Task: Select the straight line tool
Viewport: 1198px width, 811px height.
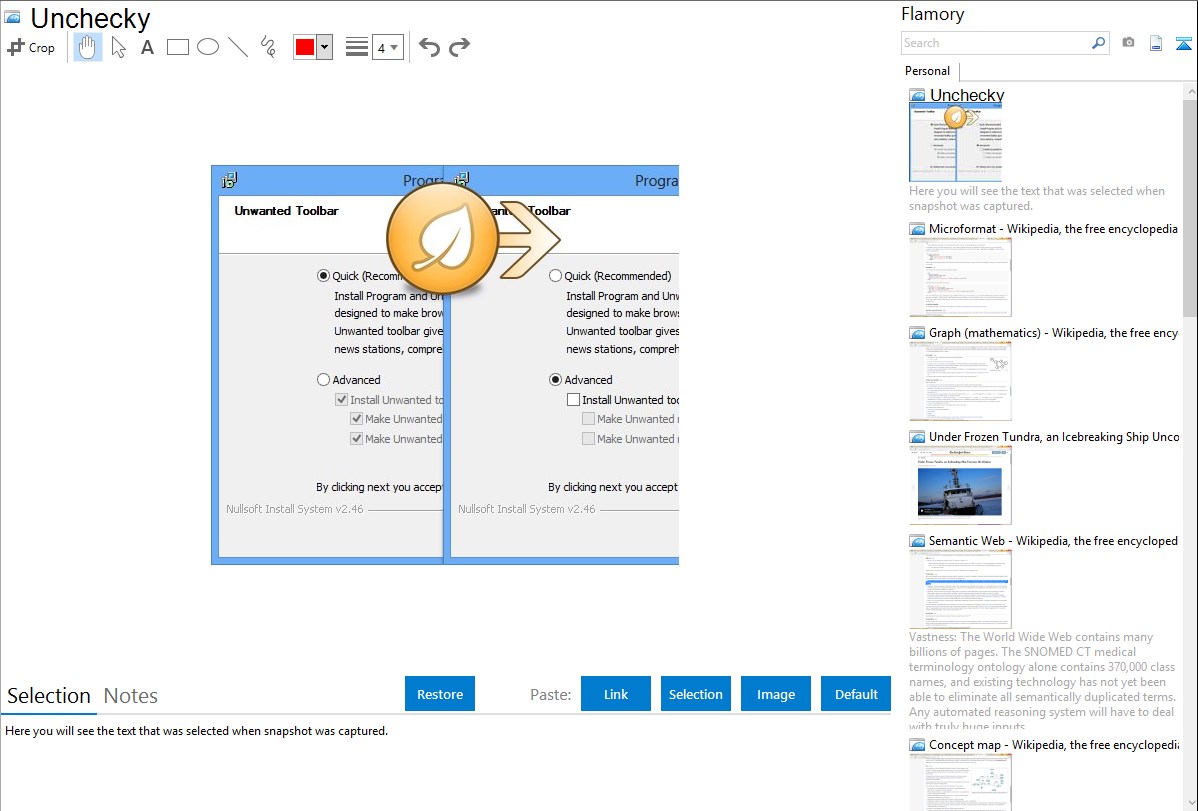Action: [x=238, y=47]
